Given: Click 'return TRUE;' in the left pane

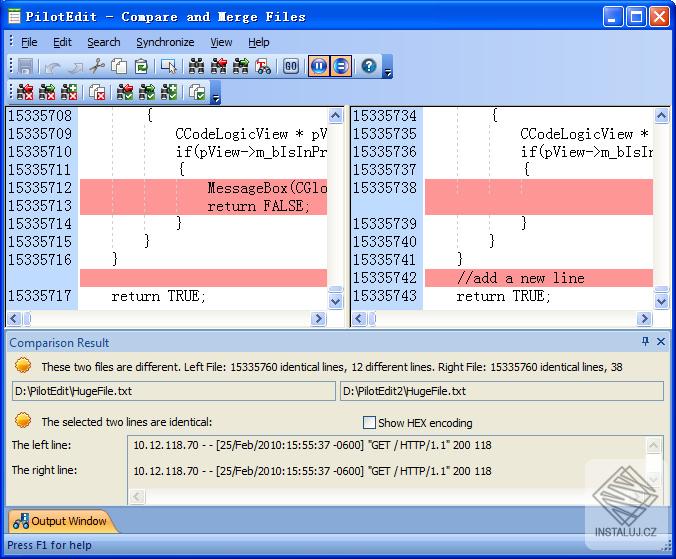Looking at the screenshot, I should (x=159, y=296).
